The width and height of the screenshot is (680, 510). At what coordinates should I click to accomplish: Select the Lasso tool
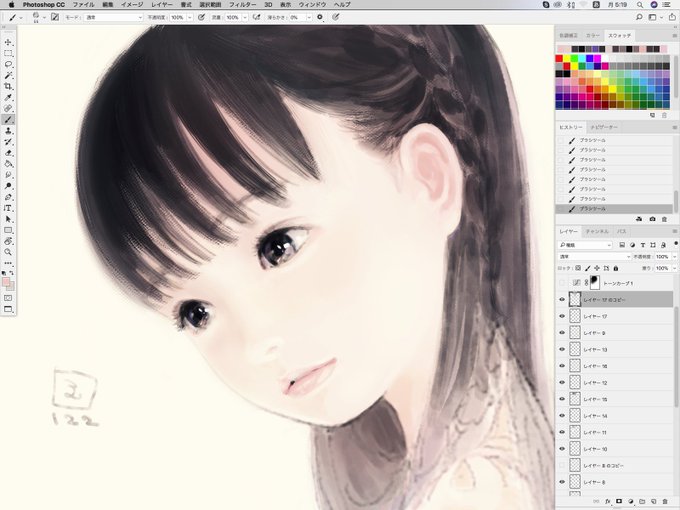pos(8,64)
